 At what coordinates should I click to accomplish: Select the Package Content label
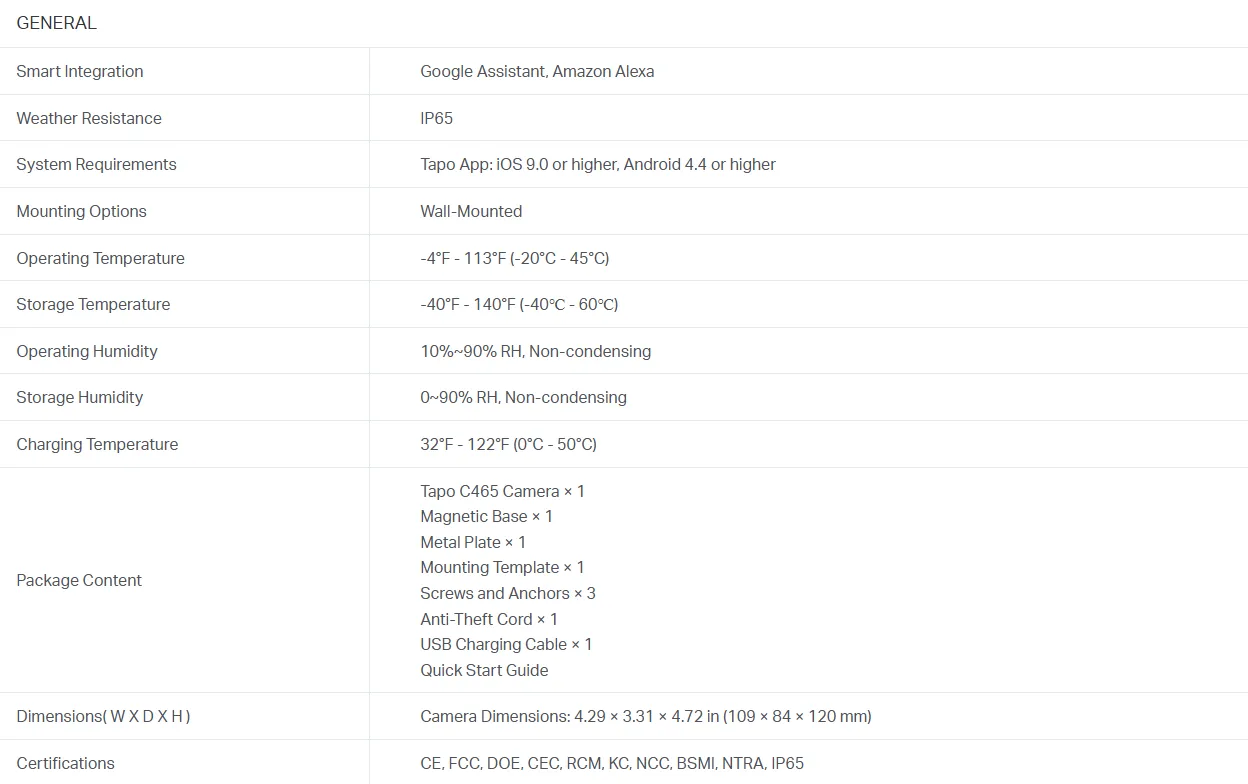click(79, 580)
